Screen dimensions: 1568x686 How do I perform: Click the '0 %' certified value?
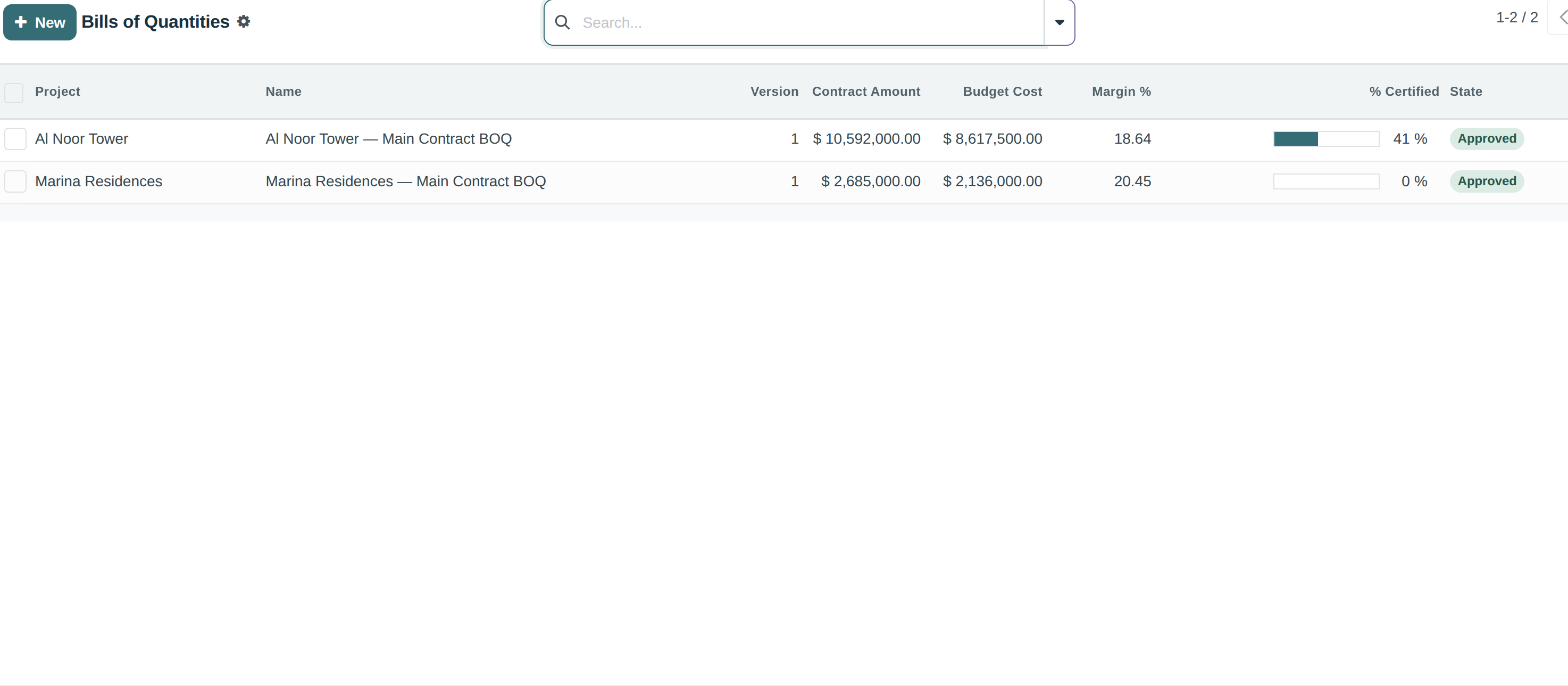1414,181
